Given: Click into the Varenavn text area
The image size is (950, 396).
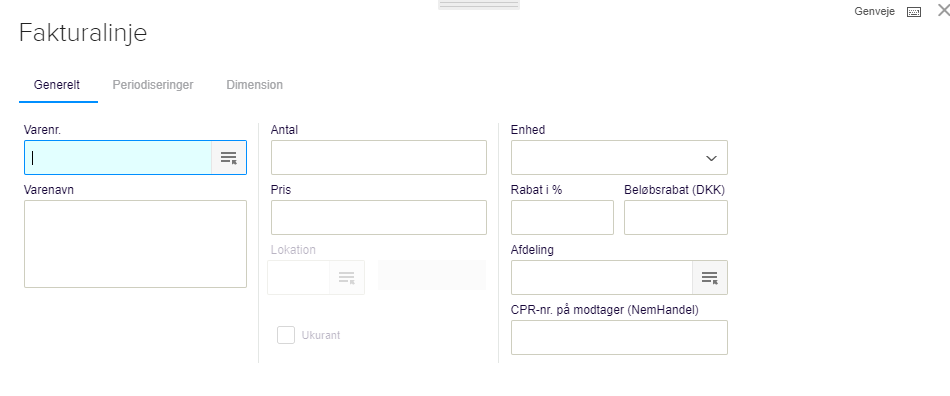Looking at the screenshot, I should (136, 244).
